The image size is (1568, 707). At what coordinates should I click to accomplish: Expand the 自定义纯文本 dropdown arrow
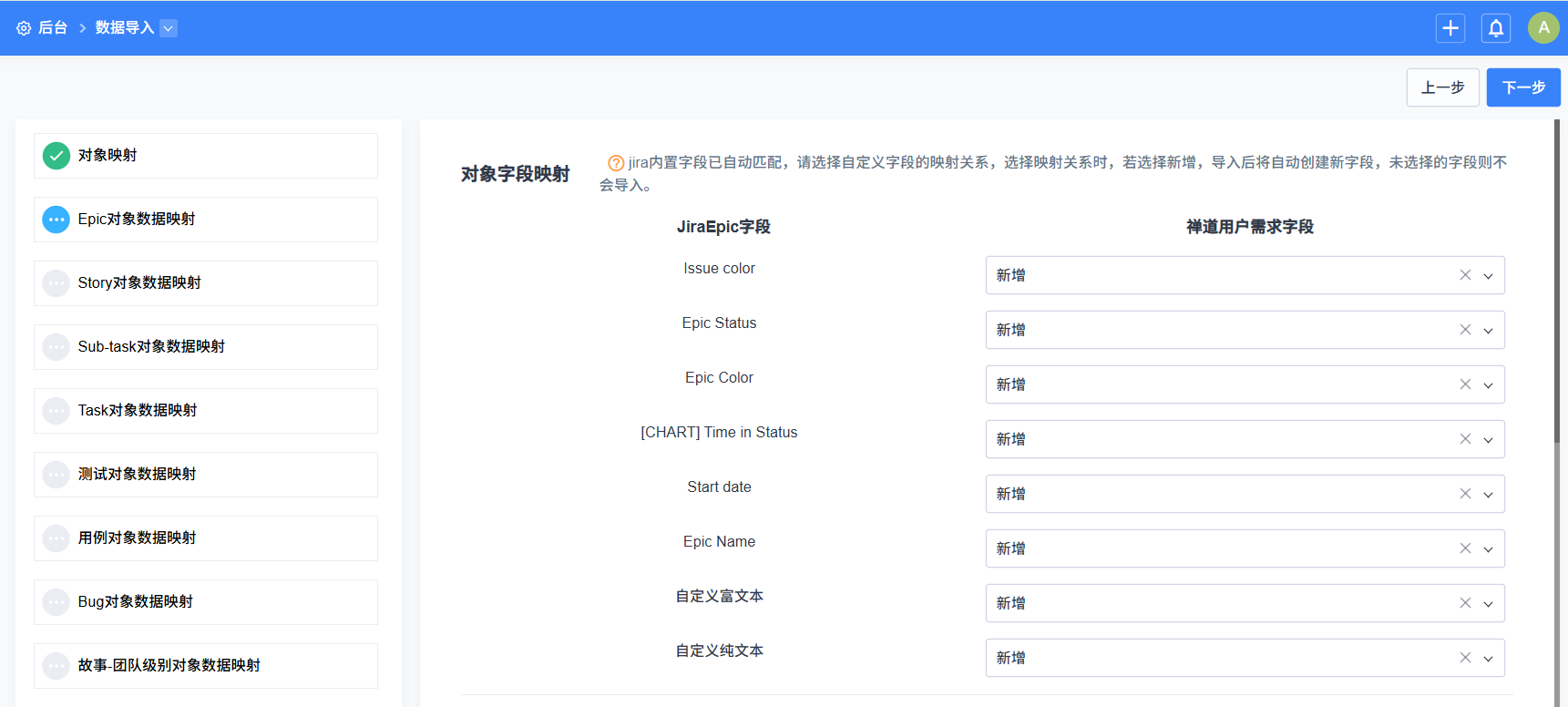tap(1488, 659)
